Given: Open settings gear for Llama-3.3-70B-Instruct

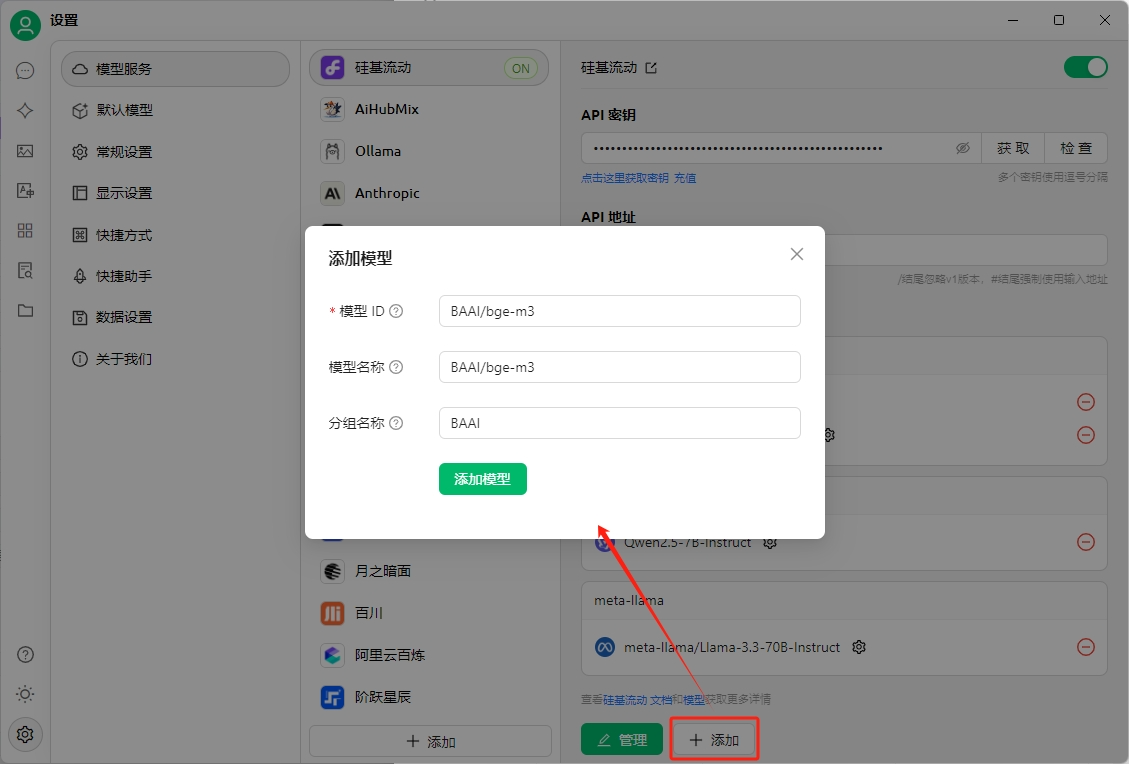Looking at the screenshot, I should [x=858, y=647].
